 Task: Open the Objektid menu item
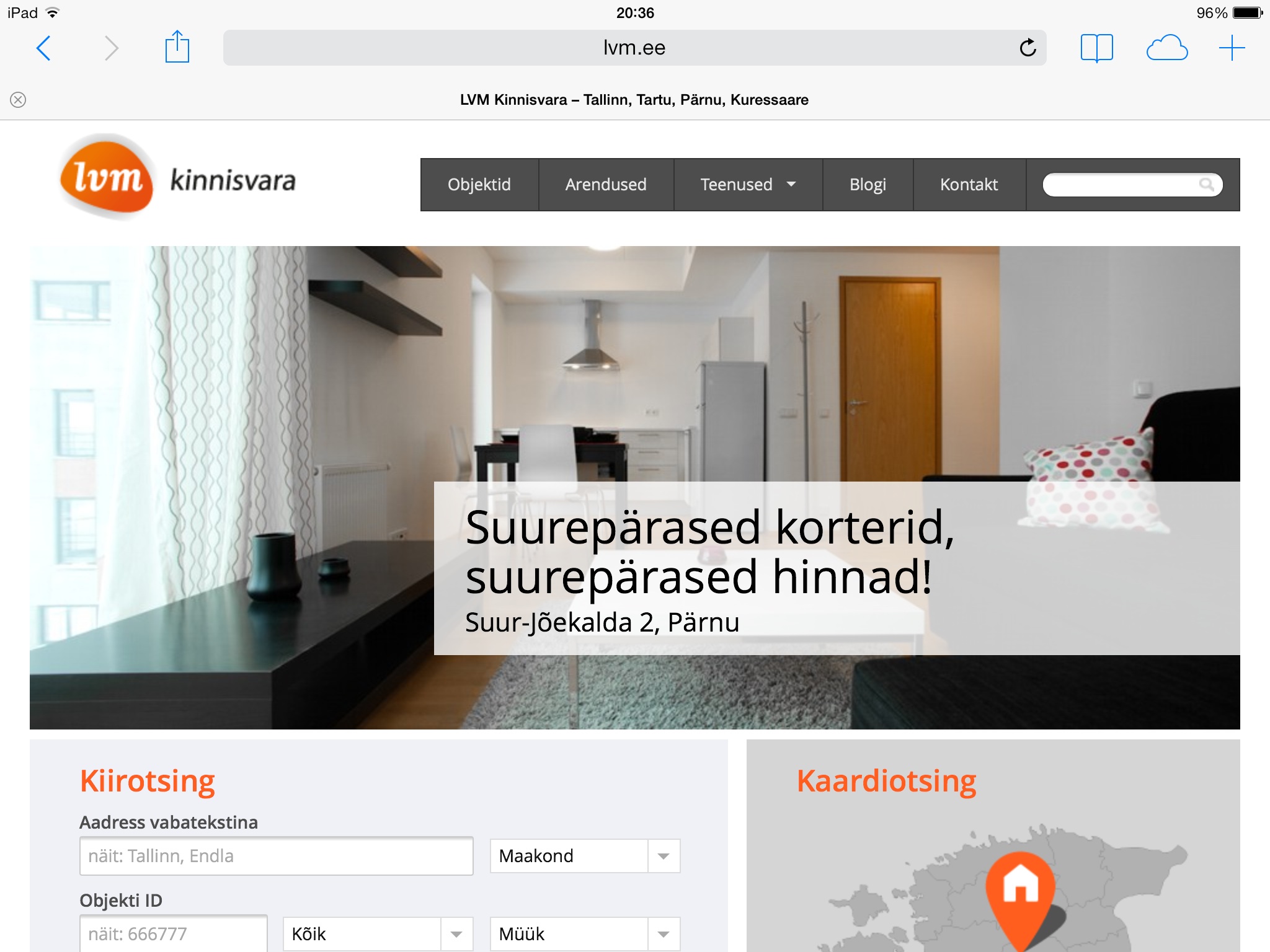point(479,185)
